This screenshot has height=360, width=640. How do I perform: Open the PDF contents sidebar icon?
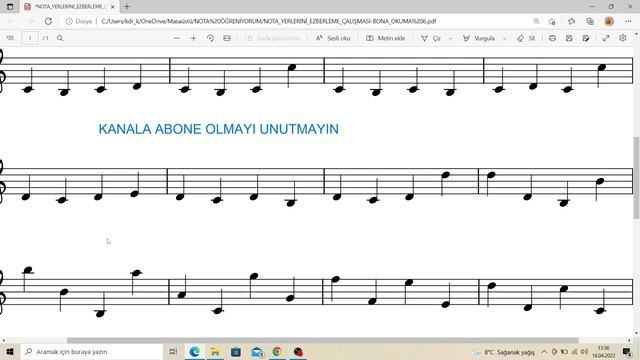coord(10,38)
